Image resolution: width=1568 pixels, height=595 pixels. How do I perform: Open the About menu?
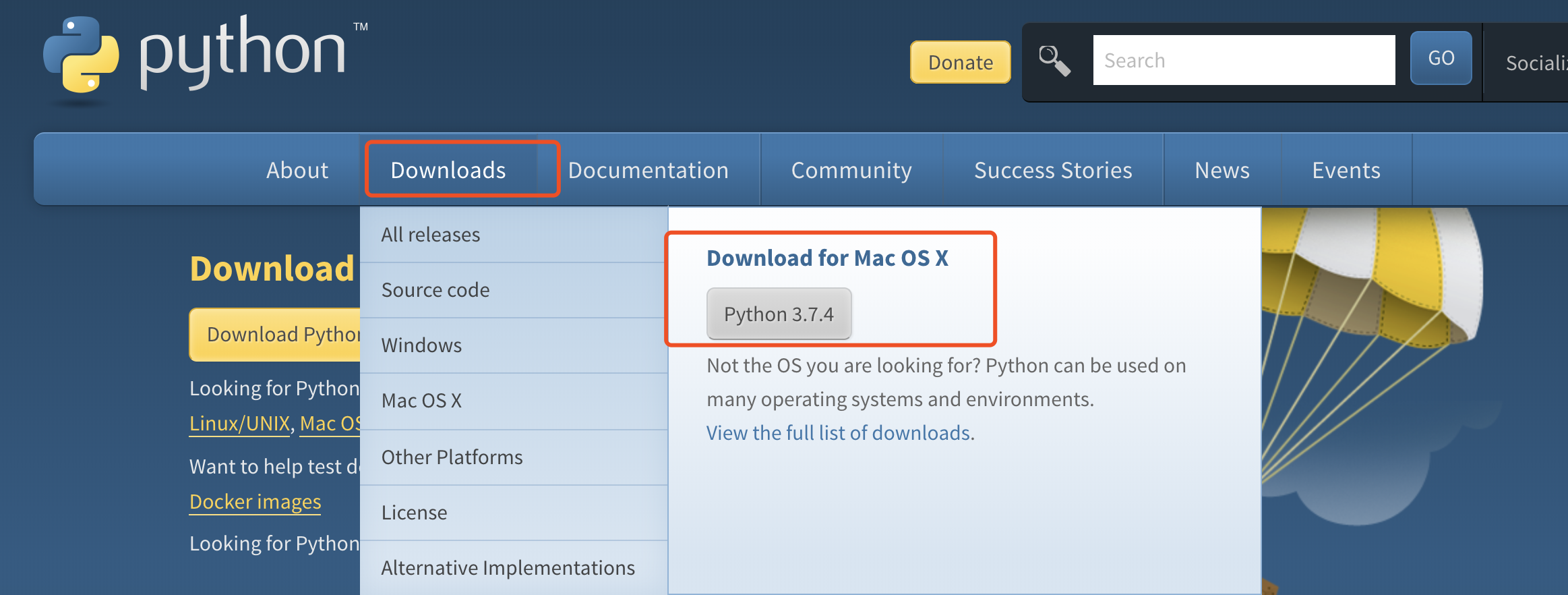tap(297, 170)
